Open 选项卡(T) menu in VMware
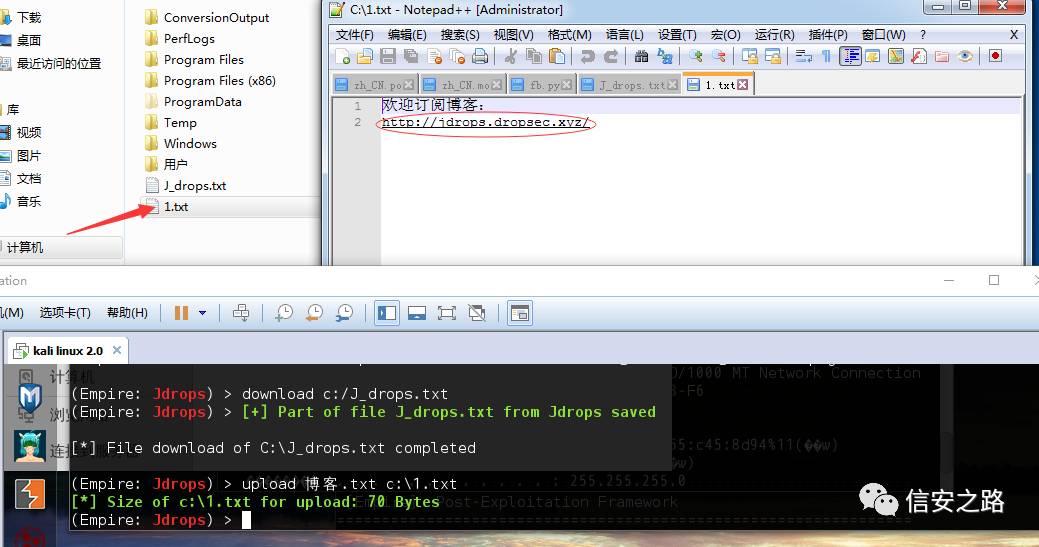The image size is (1039, 547). coord(65,313)
